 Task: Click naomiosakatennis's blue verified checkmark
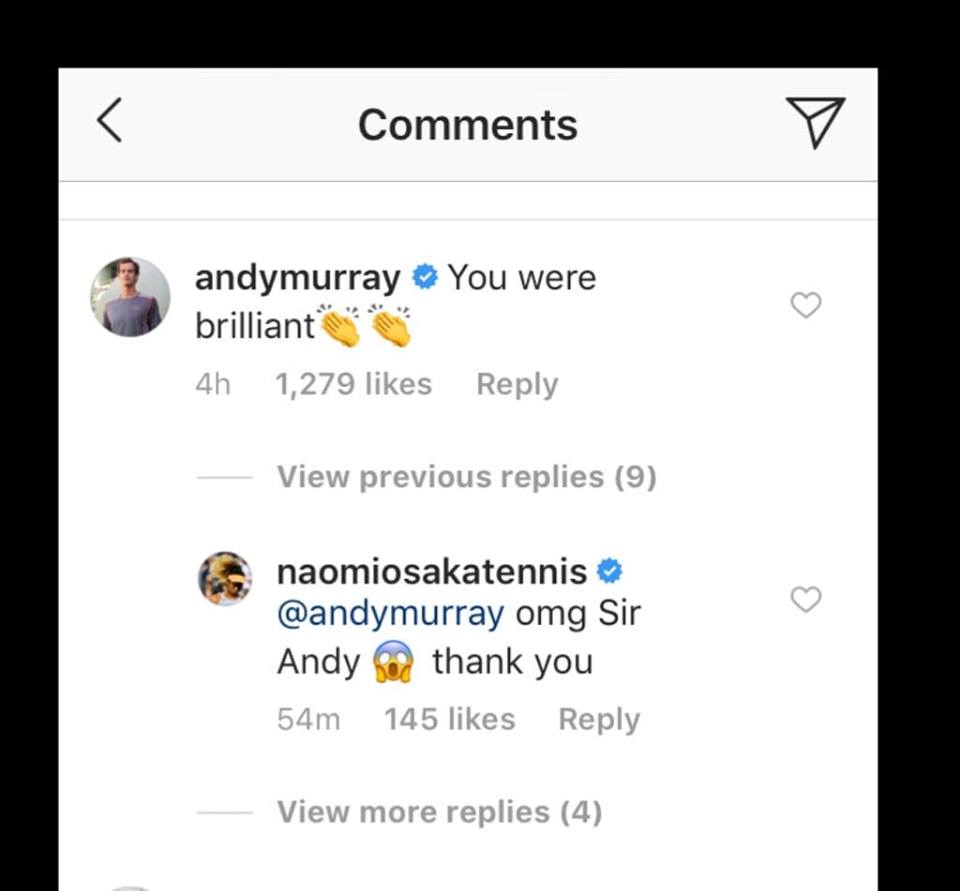(608, 571)
